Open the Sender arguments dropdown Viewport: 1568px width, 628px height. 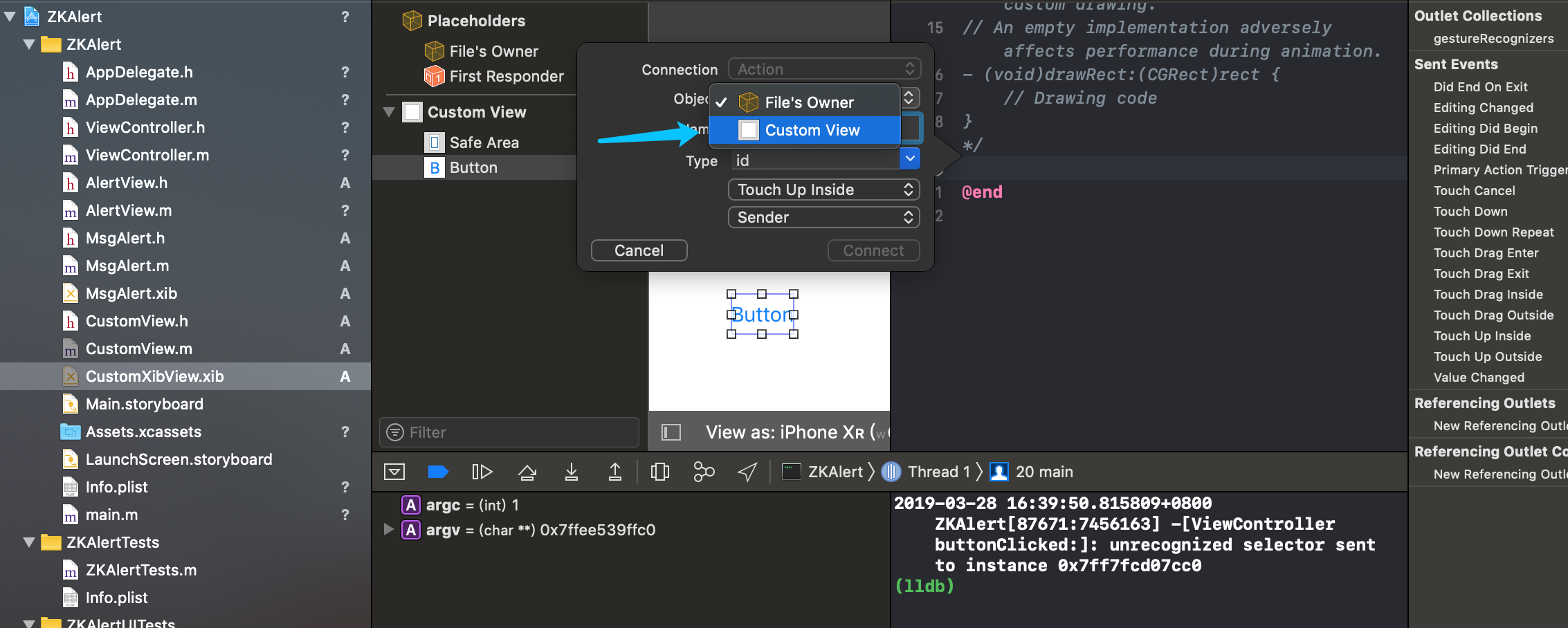(x=823, y=217)
